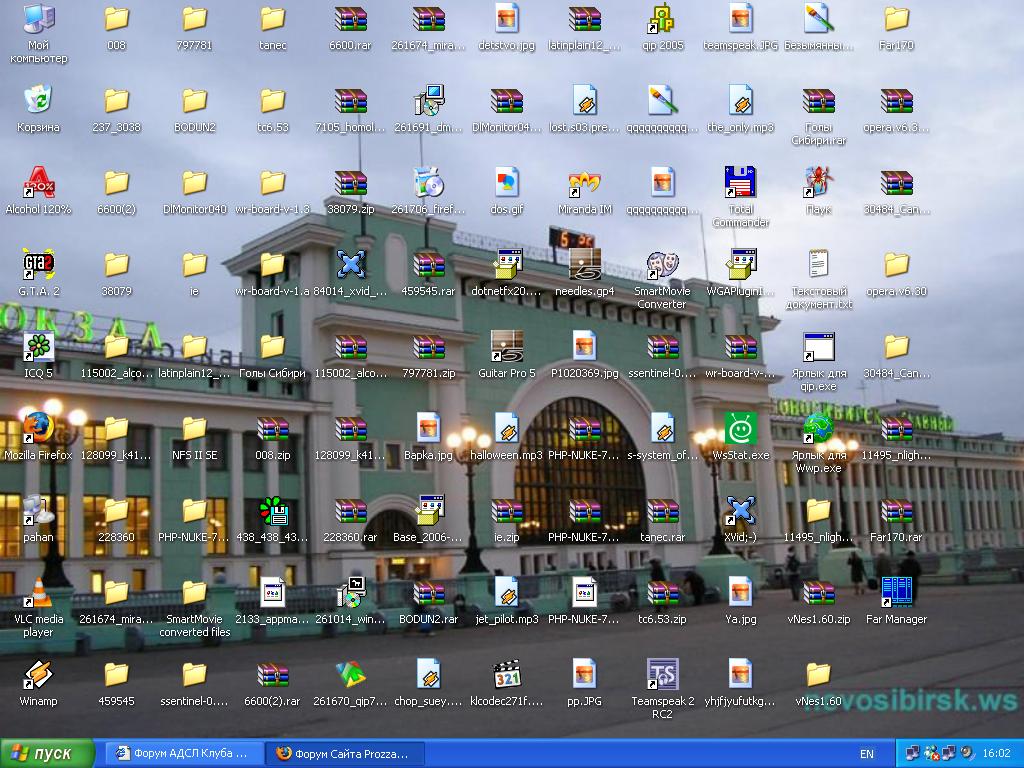Screen dimensions: 1024x768
Task: Switch to Форум АДСЛ Клуба taskbar window
Action: 183,753
